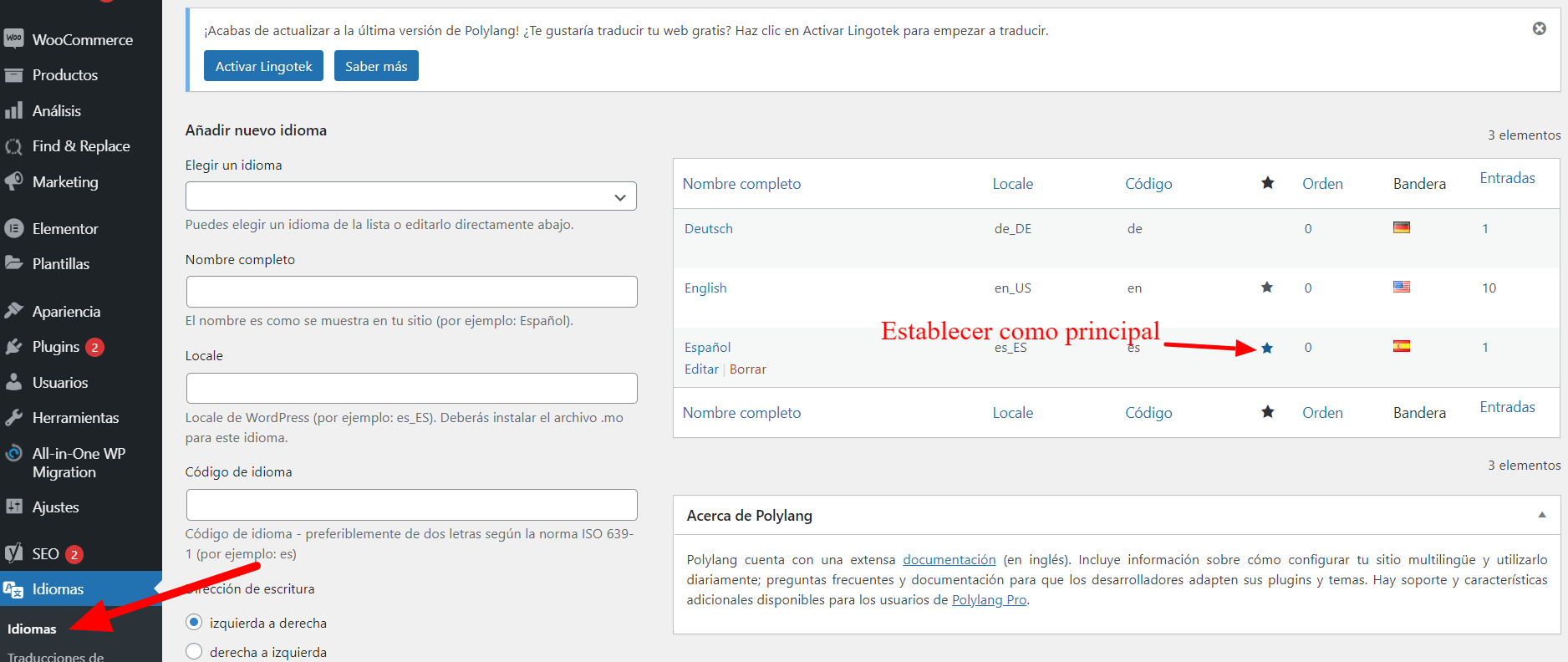Click the Apariencia brush icon
The width and height of the screenshot is (1568, 662).
(13, 311)
